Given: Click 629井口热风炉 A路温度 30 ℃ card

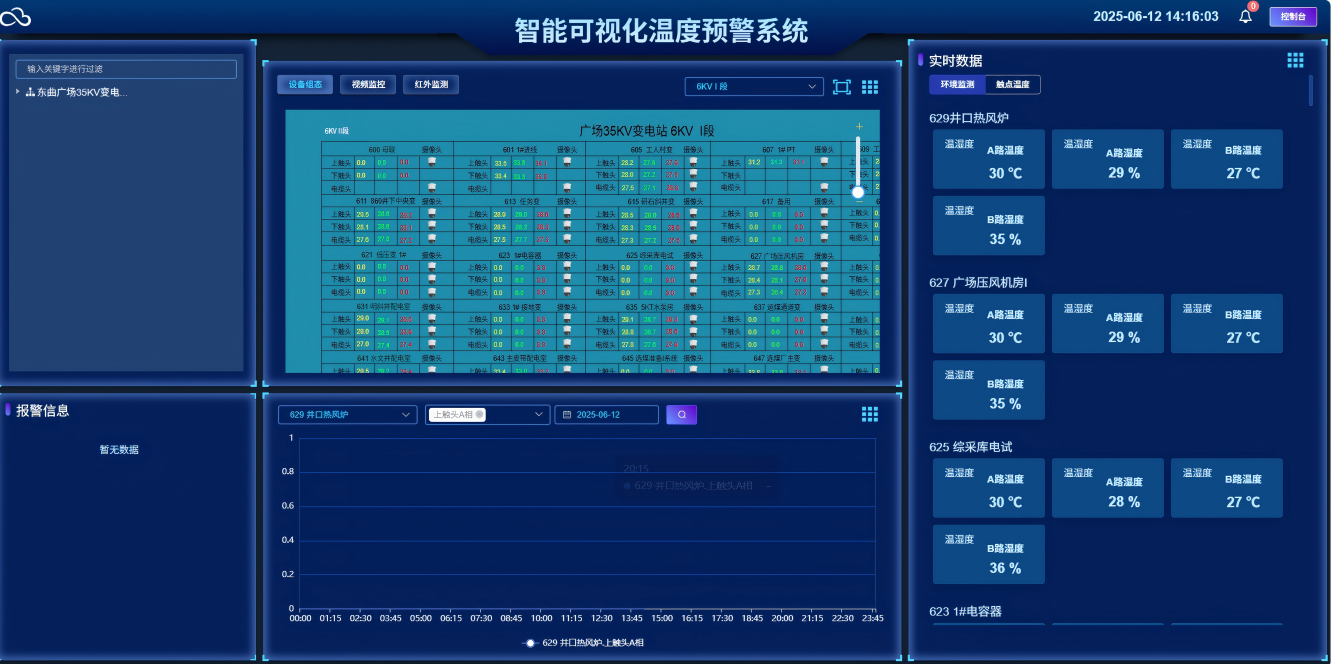Looking at the screenshot, I should click(x=989, y=159).
